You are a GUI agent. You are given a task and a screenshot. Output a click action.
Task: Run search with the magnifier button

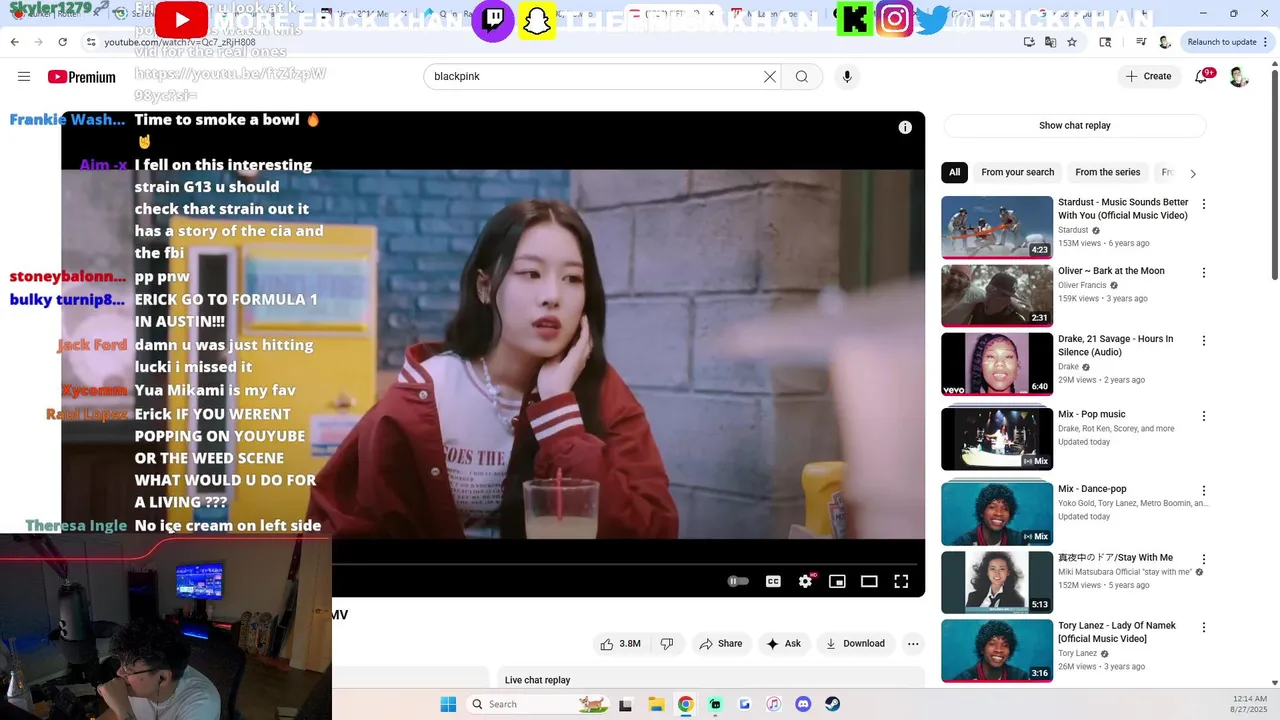[x=802, y=77]
